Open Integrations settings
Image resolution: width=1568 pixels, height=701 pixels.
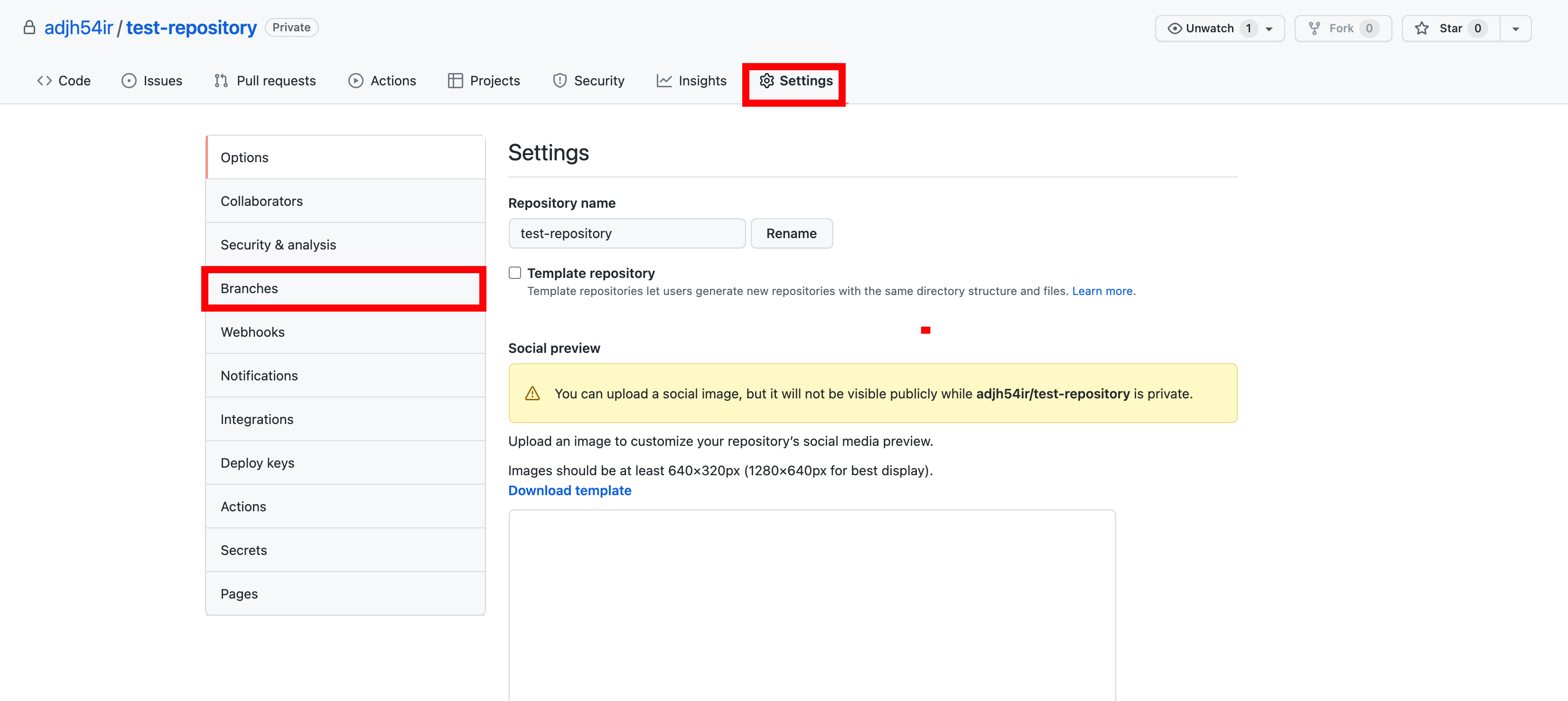pyautogui.click(x=346, y=419)
